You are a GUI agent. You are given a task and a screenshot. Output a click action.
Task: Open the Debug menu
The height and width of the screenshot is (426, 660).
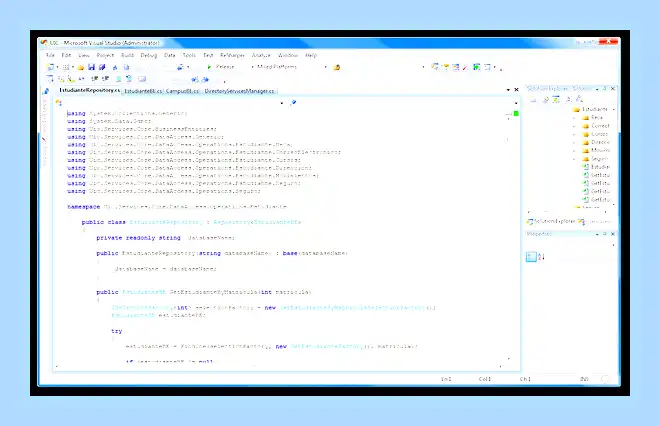149,55
